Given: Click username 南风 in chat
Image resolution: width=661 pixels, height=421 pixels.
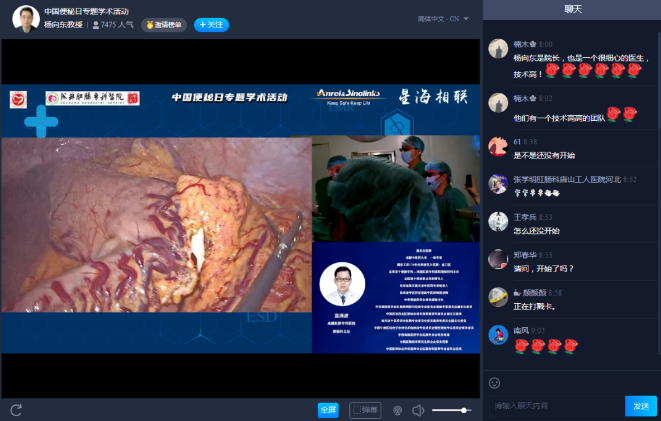Looking at the screenshot, I should pyautogui.click(x=521, y=330).
